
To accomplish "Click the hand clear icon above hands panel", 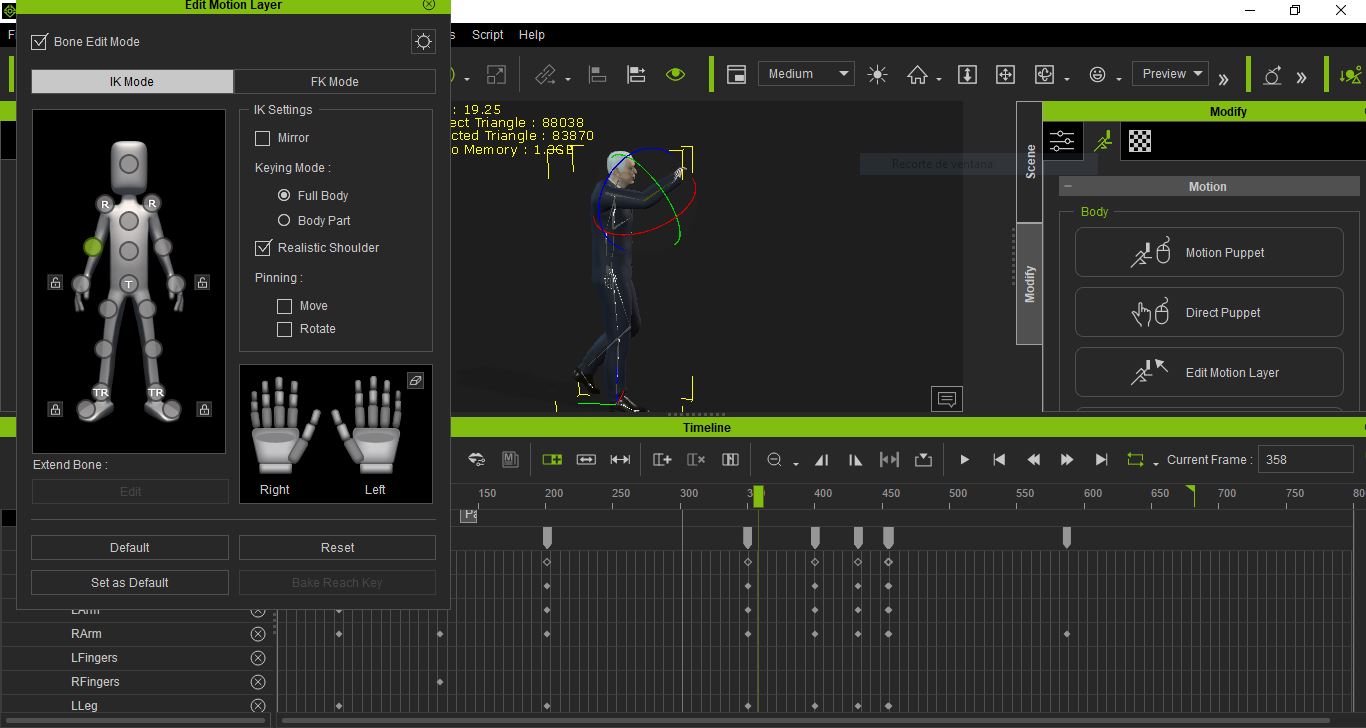I will (416, 380).
